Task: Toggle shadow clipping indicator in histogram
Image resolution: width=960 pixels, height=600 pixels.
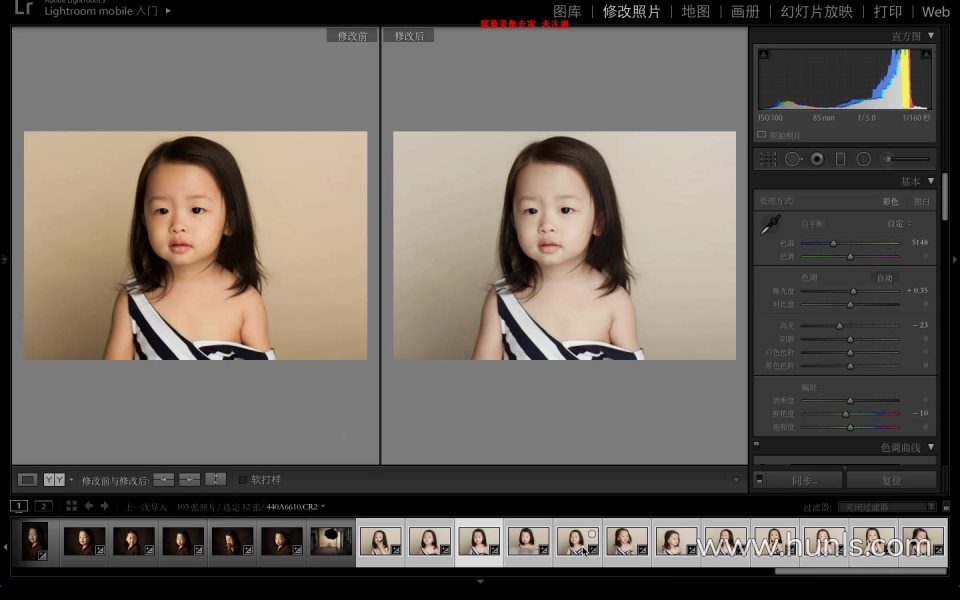Action: coord(763,52)
